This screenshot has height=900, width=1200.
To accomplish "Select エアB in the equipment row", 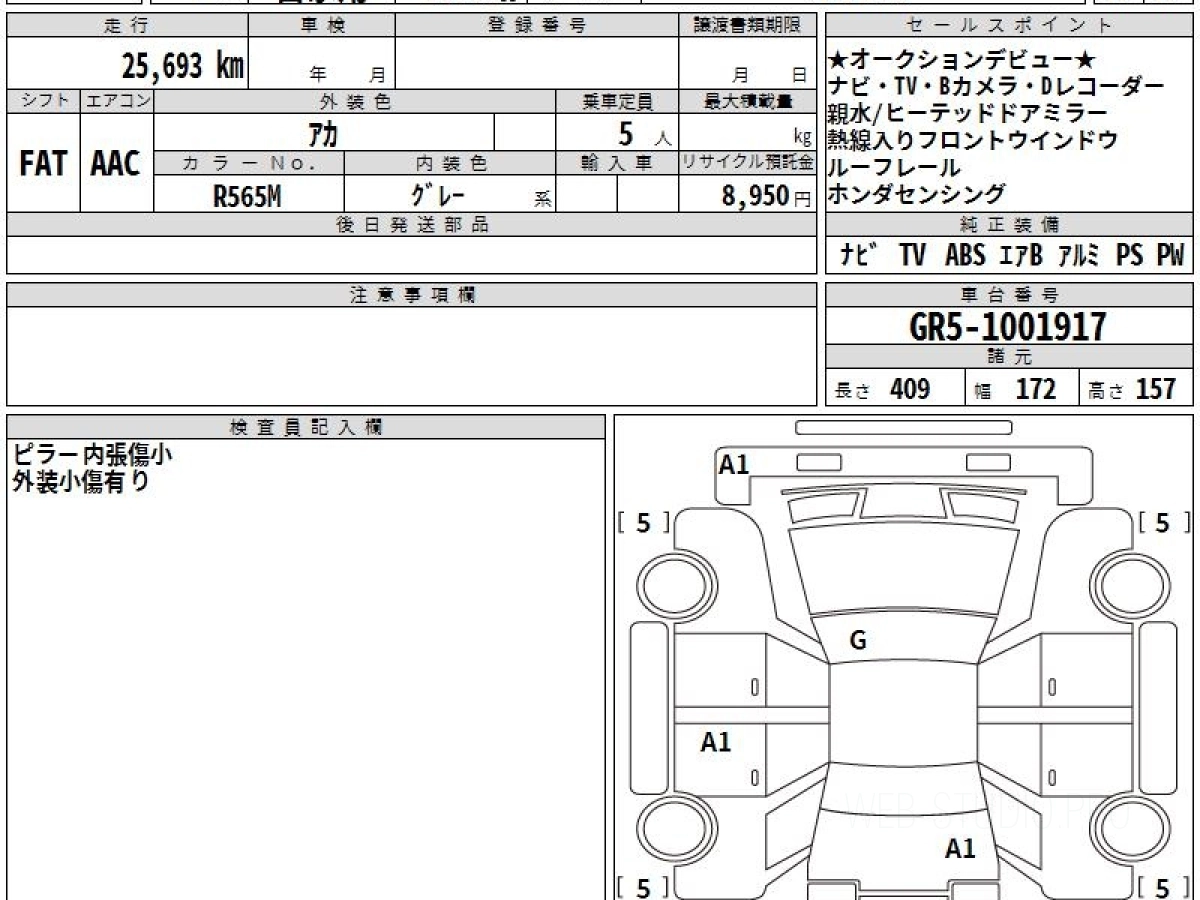I will pos(1021,256).
